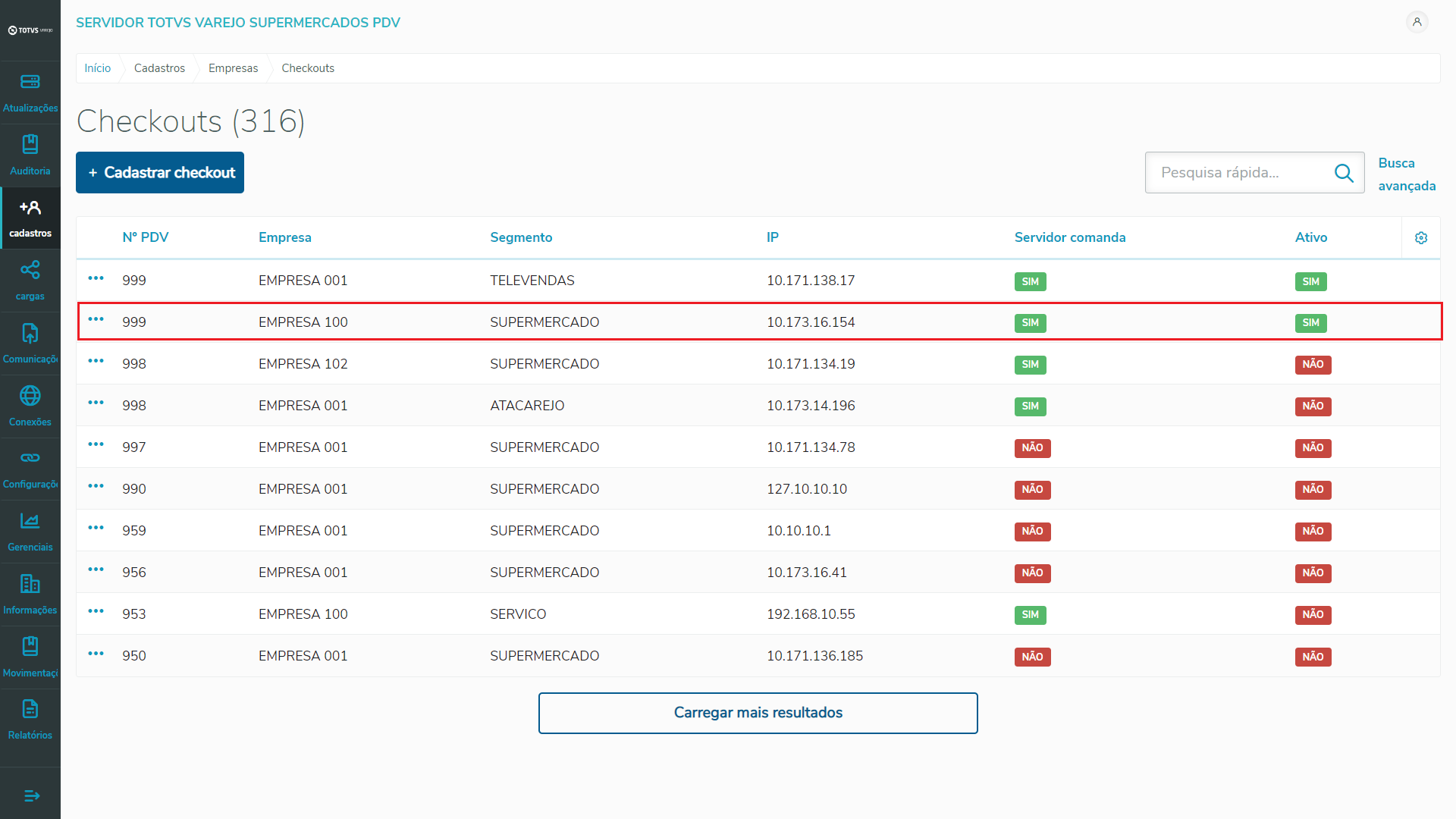Open the Relatórios document icon
Image resolution: width=1456 pixels, height=819 pixels.
coord(30,709)
